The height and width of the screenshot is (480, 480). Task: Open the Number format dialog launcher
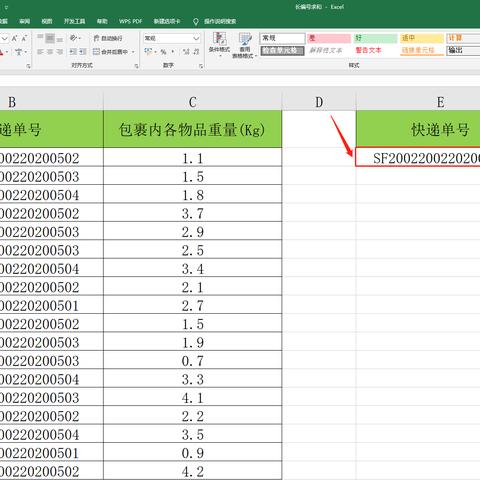[201, 66]
